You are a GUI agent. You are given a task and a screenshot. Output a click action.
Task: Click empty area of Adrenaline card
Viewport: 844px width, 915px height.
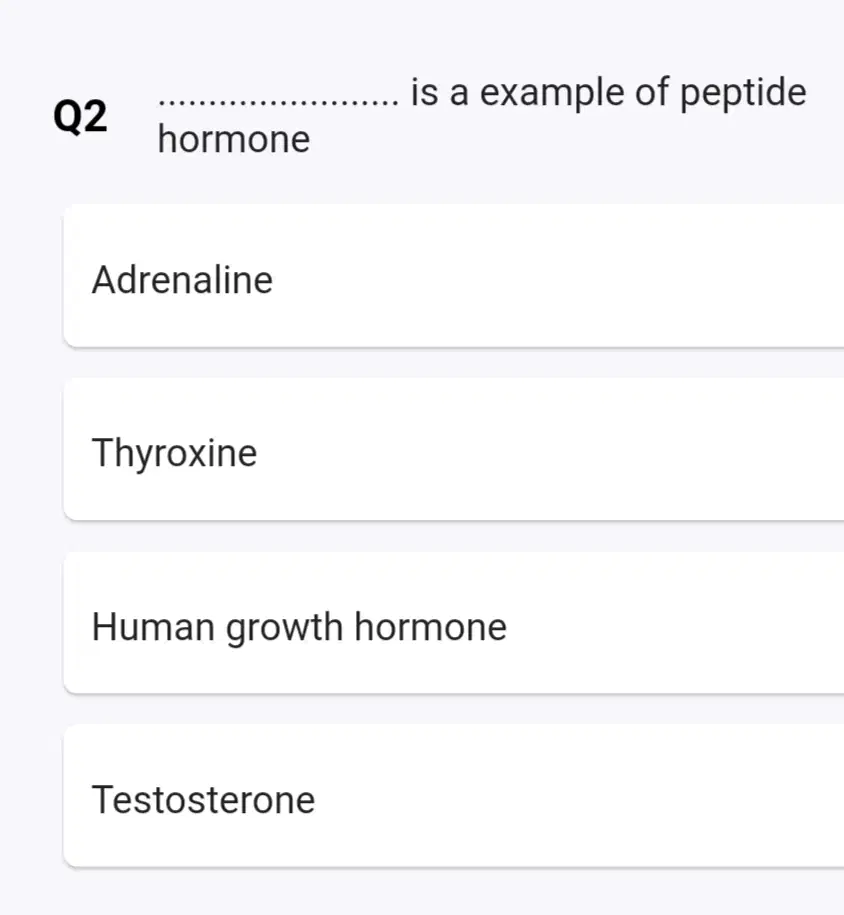(584, 277)
